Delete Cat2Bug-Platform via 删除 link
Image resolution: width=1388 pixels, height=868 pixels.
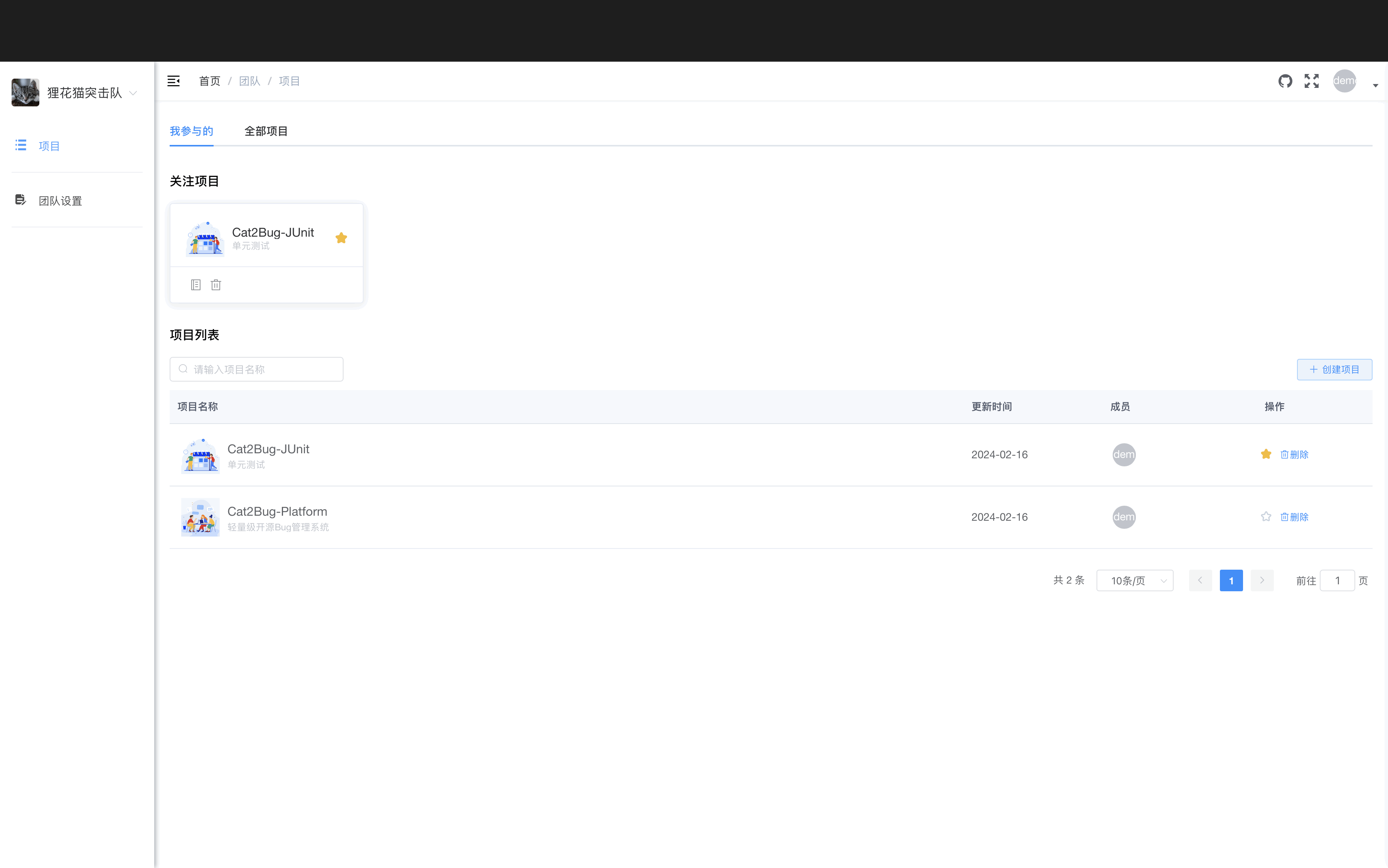coord(1294,517)
